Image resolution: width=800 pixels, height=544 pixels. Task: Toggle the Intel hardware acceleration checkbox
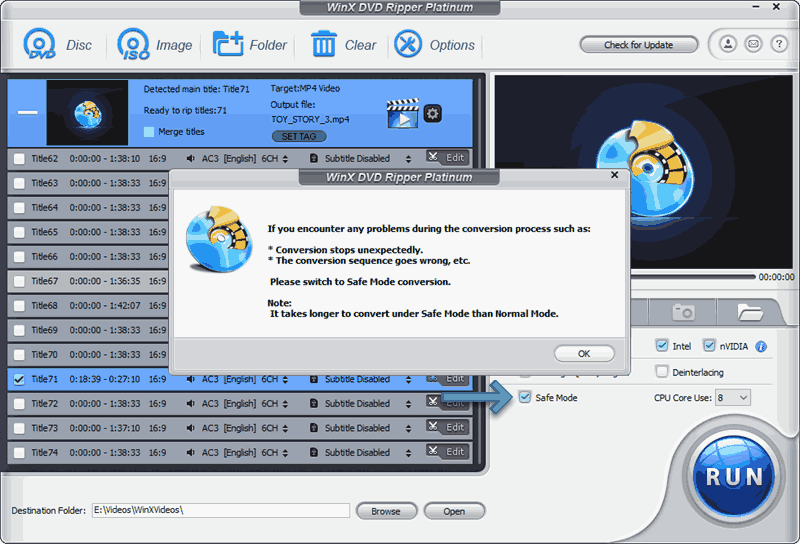(x=662, y=345)
